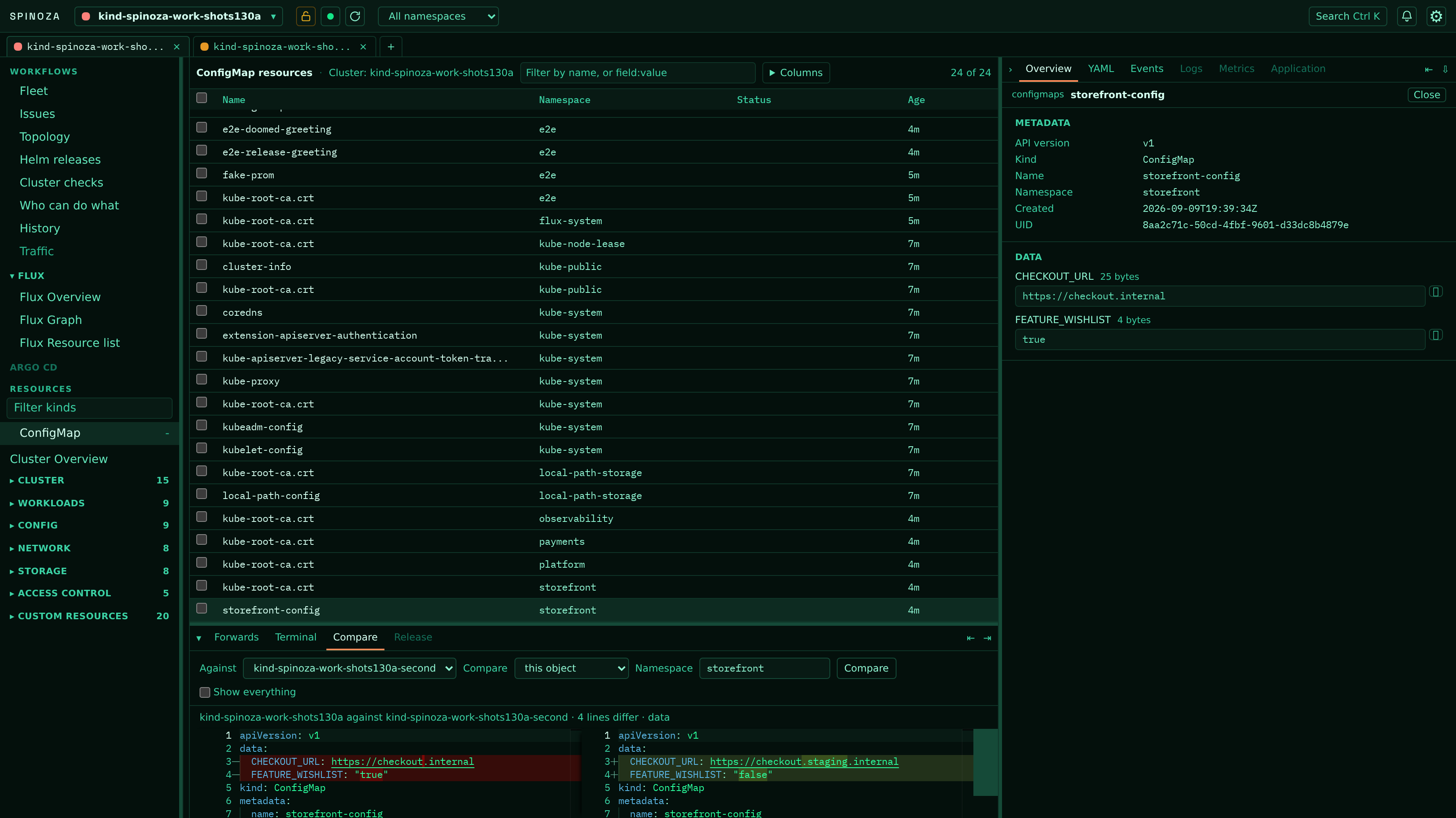
Task: Click bottom panel expand-right arrow icon
Action: point(987,638)
